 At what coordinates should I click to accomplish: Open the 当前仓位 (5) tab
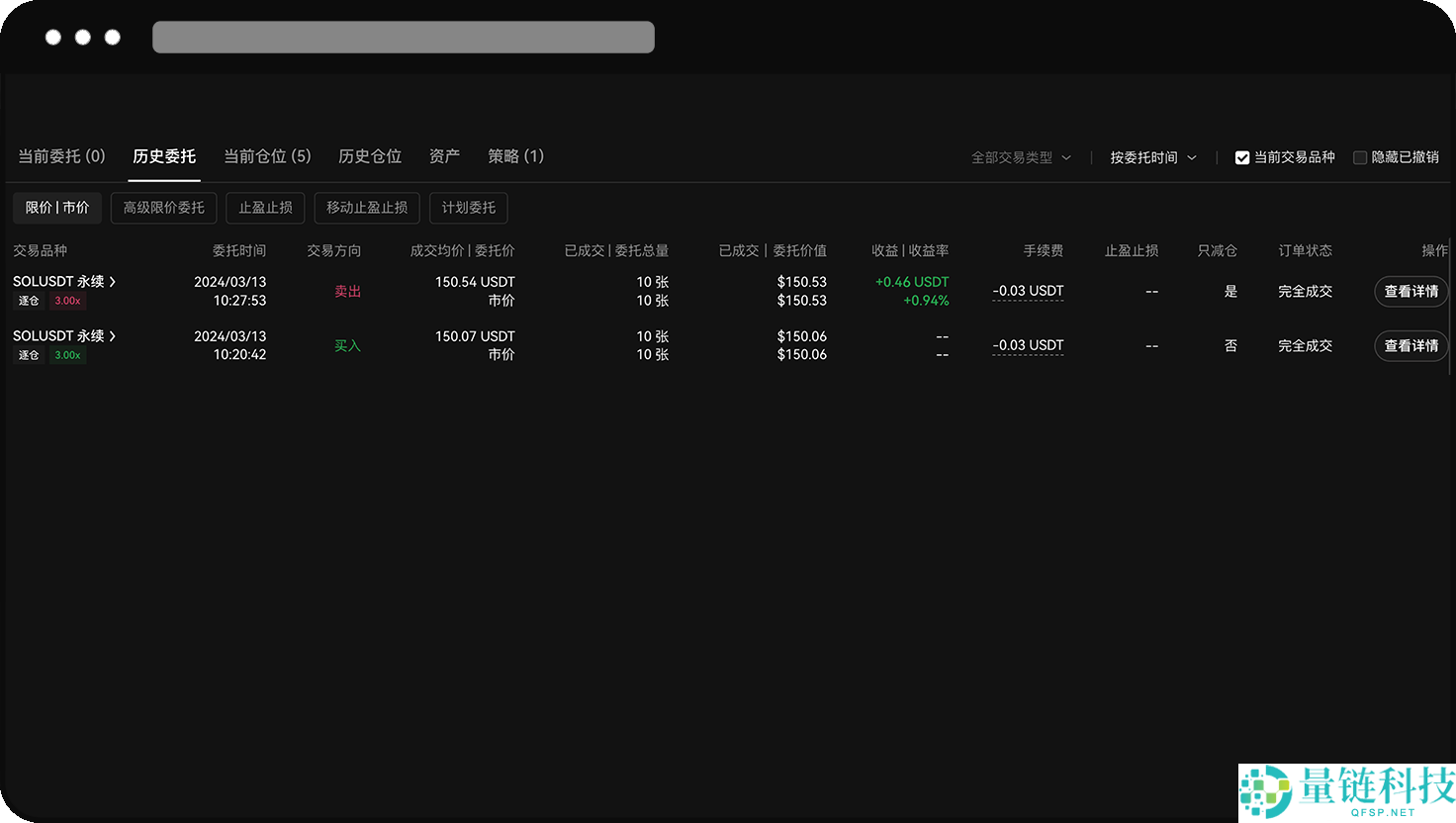[267, 156]
